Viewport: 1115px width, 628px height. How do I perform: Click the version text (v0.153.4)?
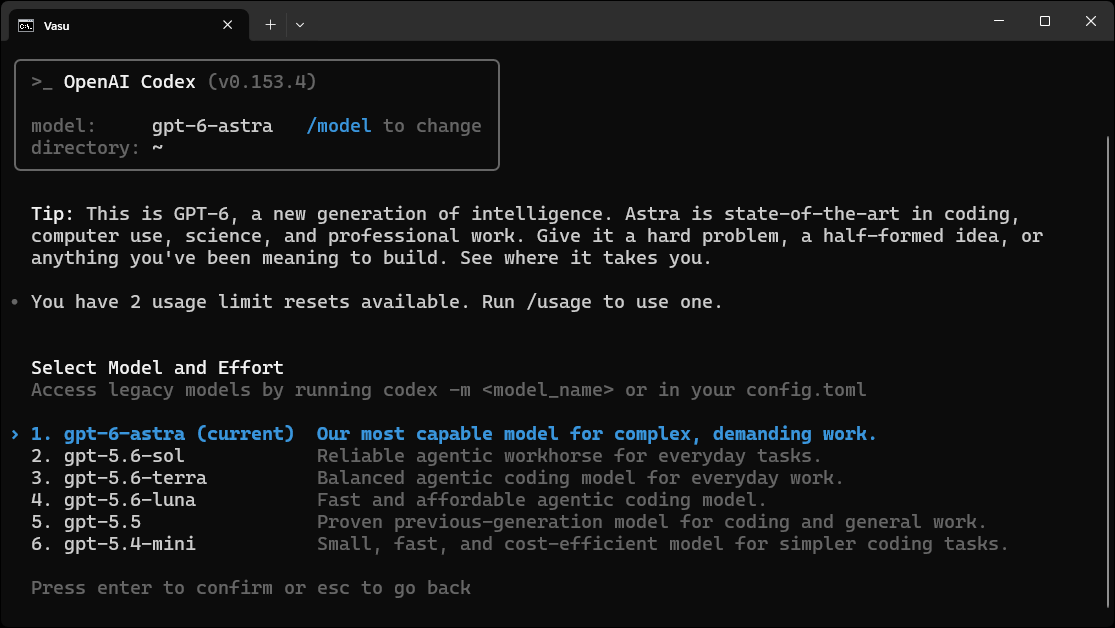pos(262,82)
